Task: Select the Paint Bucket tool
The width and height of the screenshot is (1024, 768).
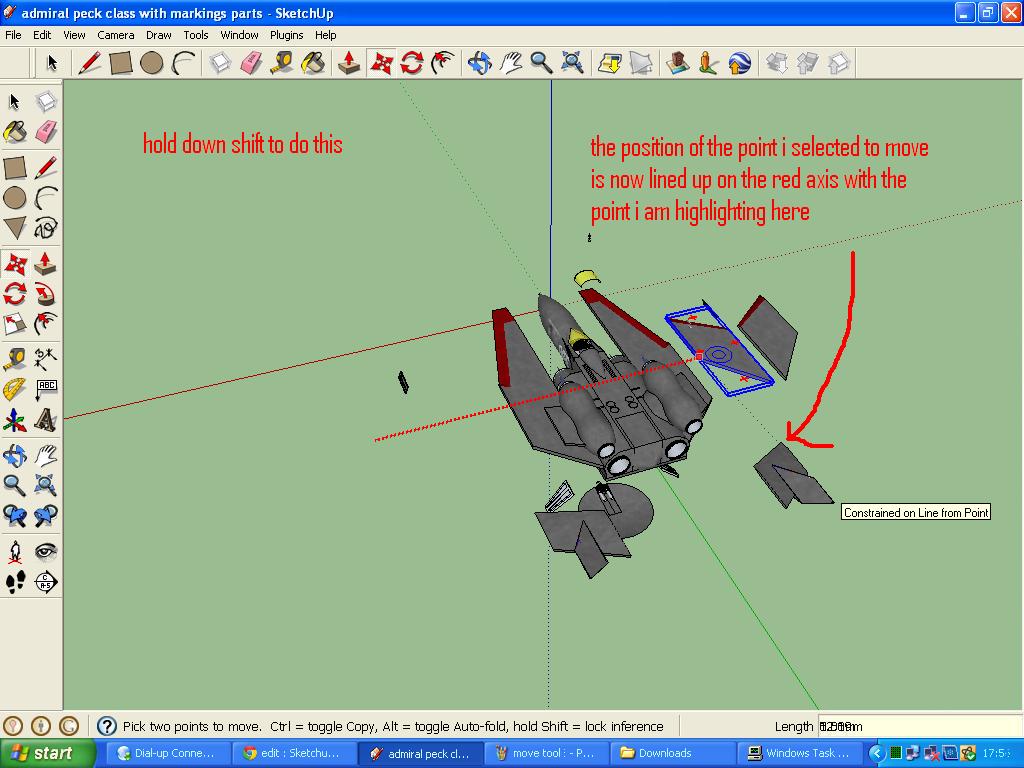Action: [15, 130]
